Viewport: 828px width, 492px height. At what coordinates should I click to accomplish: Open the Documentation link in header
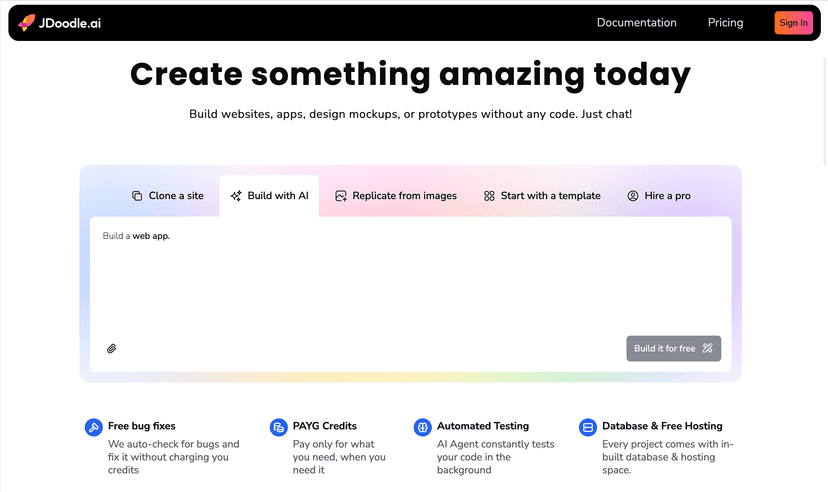click(x=636, y=22)
